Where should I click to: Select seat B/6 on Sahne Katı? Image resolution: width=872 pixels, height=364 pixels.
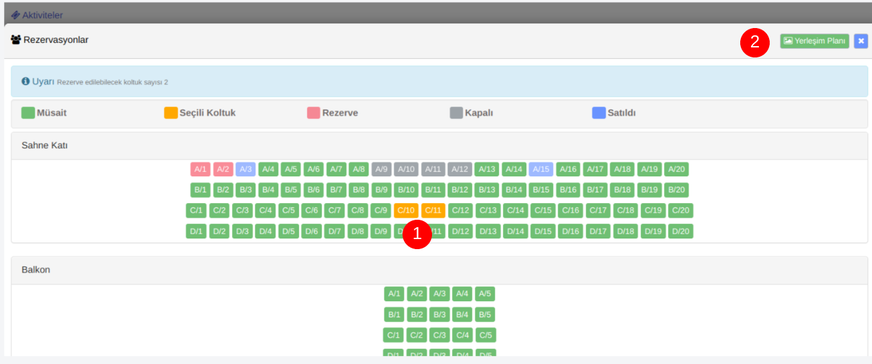click(314, 190)
